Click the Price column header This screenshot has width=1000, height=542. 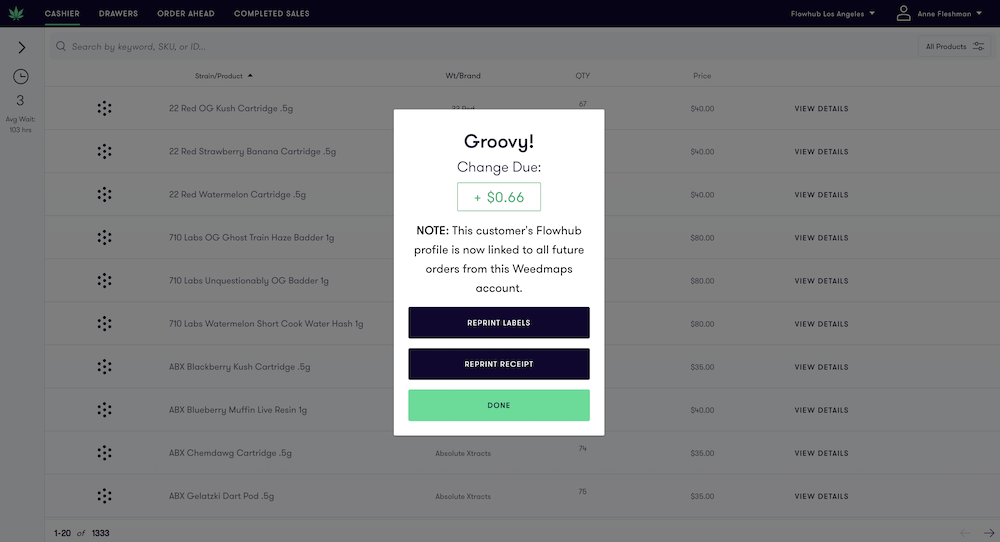pos(702,76)
